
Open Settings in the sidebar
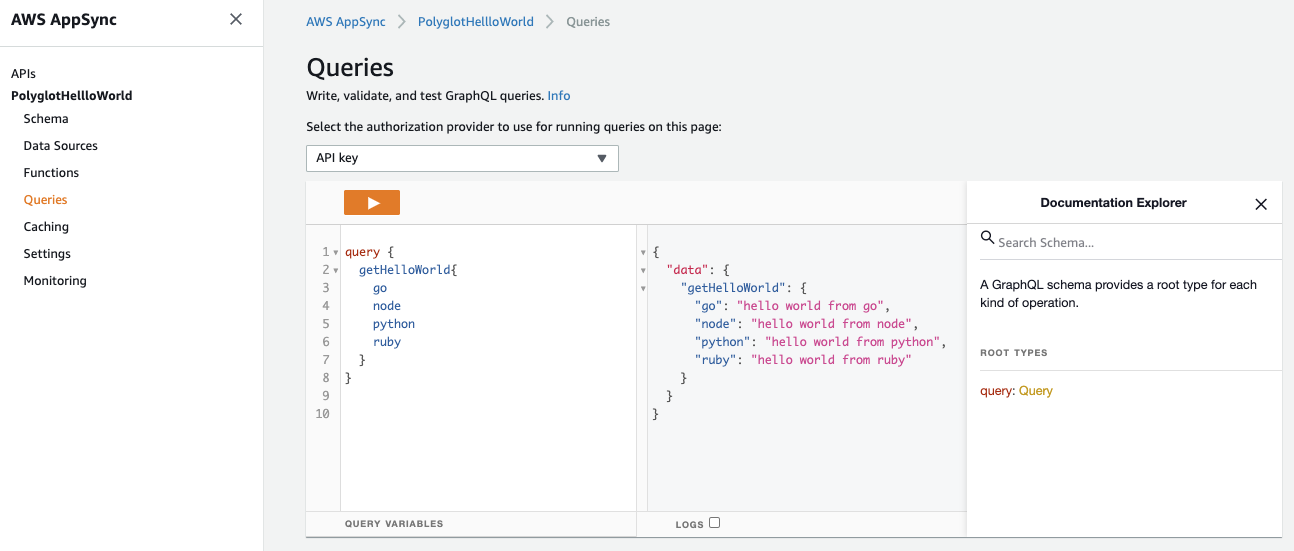47,254
